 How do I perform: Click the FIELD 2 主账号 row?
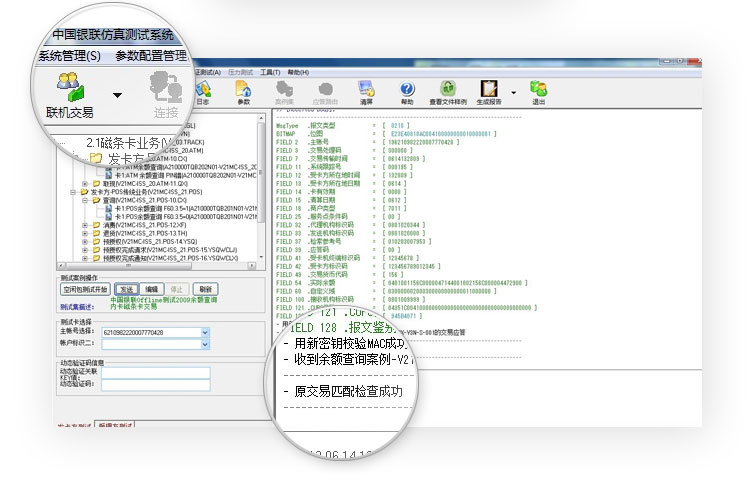368,142
